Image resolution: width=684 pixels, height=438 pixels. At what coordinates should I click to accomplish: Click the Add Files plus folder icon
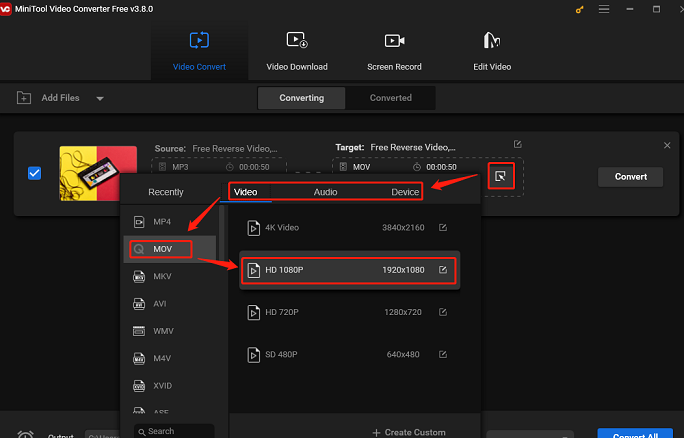coord(24,98)
